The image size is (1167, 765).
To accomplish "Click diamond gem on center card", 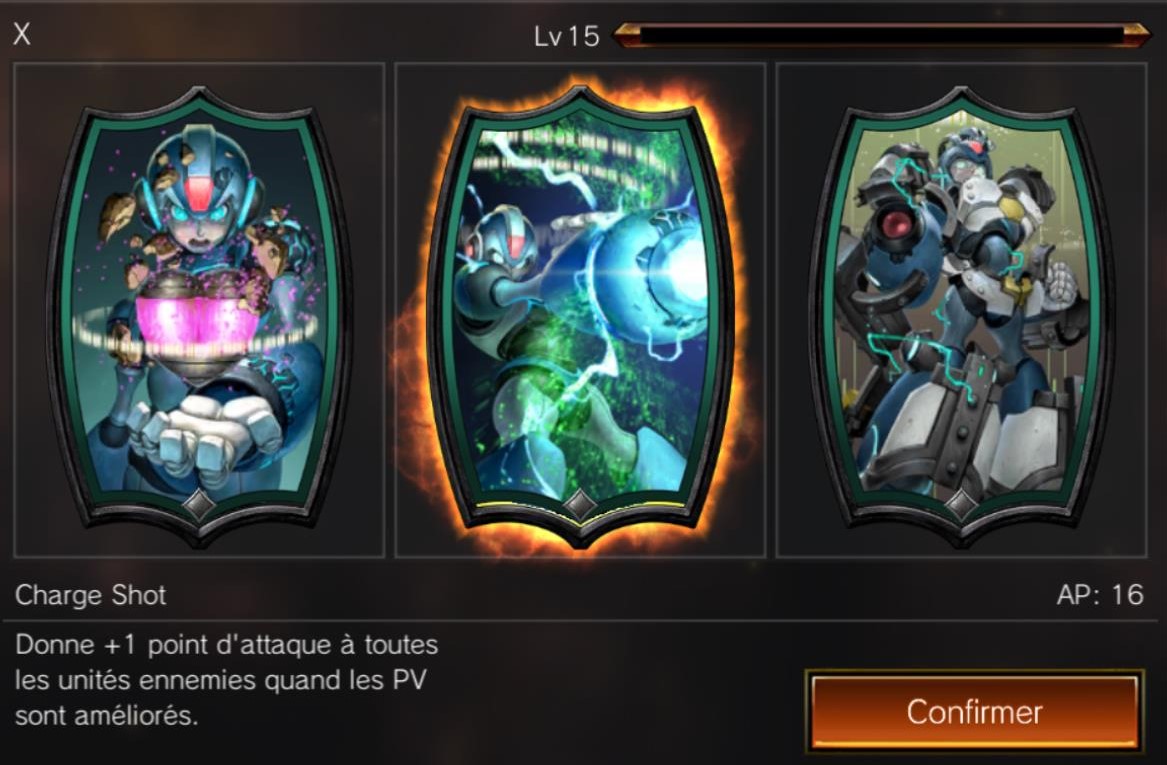I will coord(581,506).
